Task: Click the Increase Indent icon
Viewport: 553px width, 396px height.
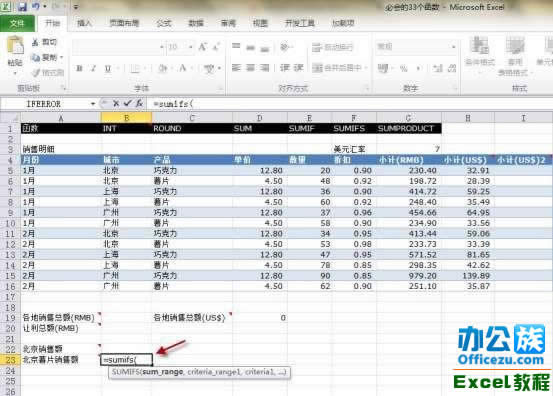Action: 298,67
